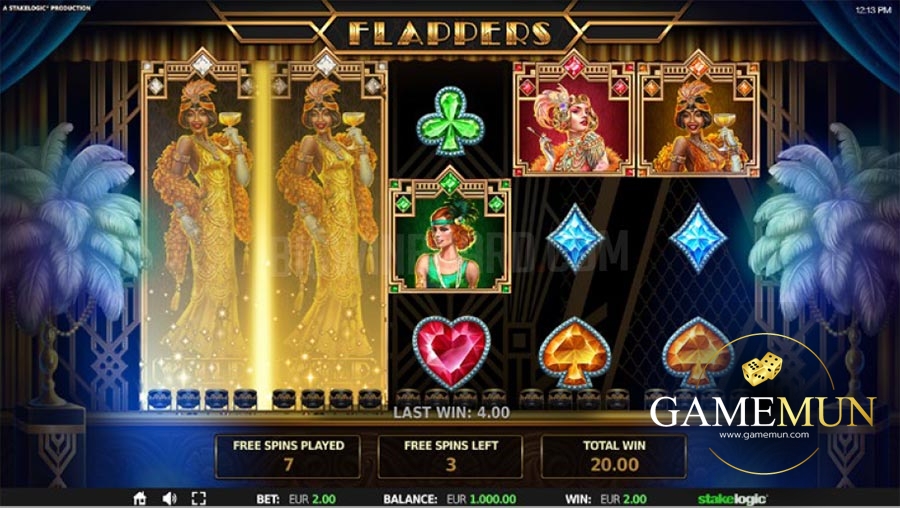
Task: Mute the game sound speaker icon
Action: (169, 498)
